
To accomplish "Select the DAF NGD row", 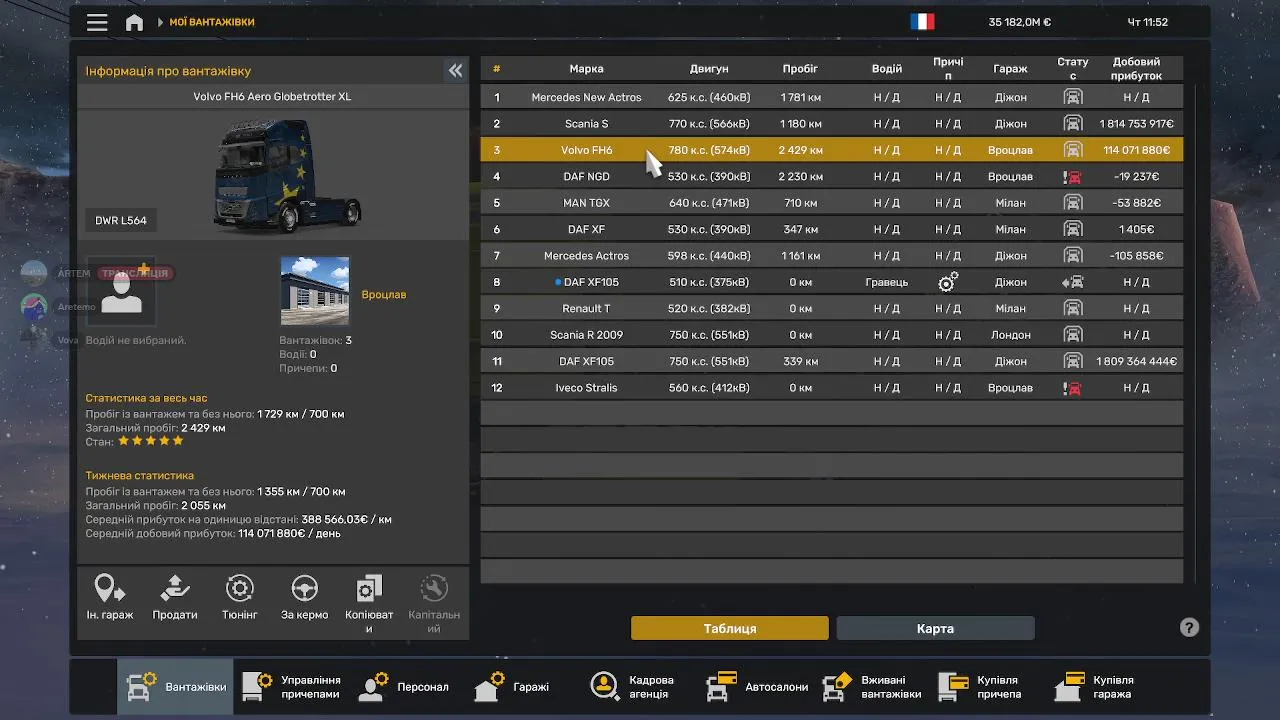I will pos(832,176).
